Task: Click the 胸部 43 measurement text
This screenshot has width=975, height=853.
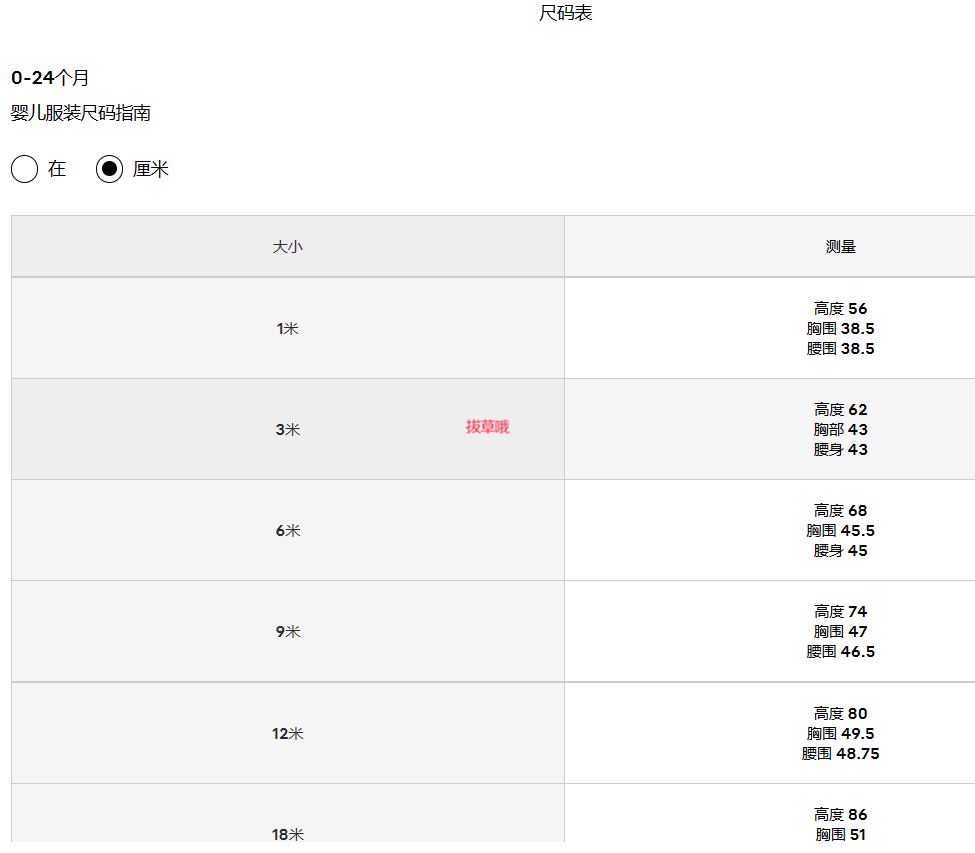Action: click(x=840, y=430)
